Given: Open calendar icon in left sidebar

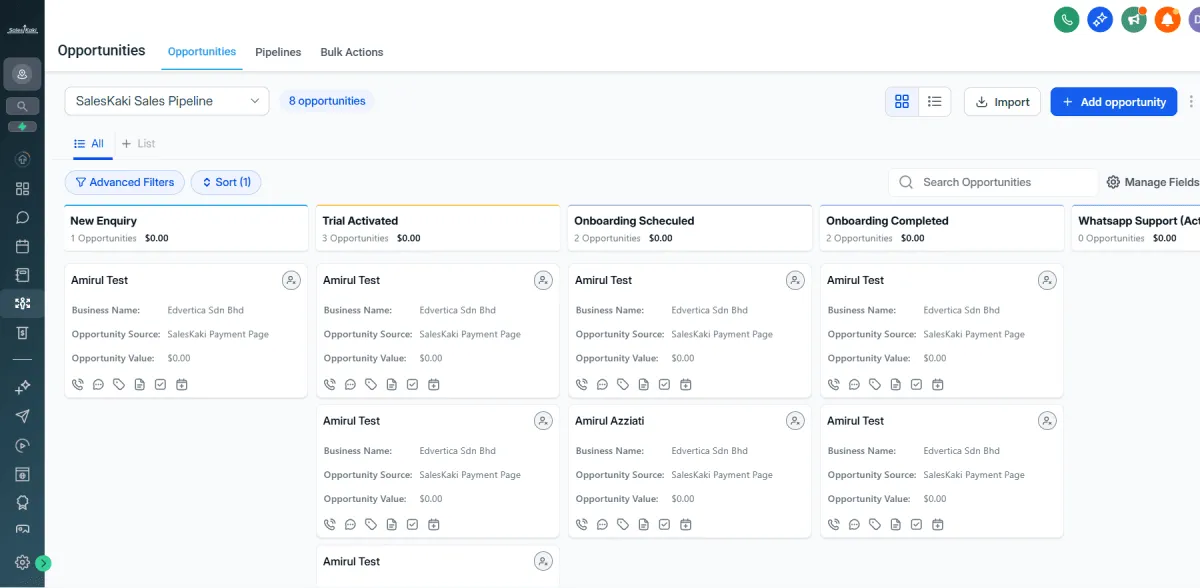Looking at the screenshot, I should pos(22,246).
